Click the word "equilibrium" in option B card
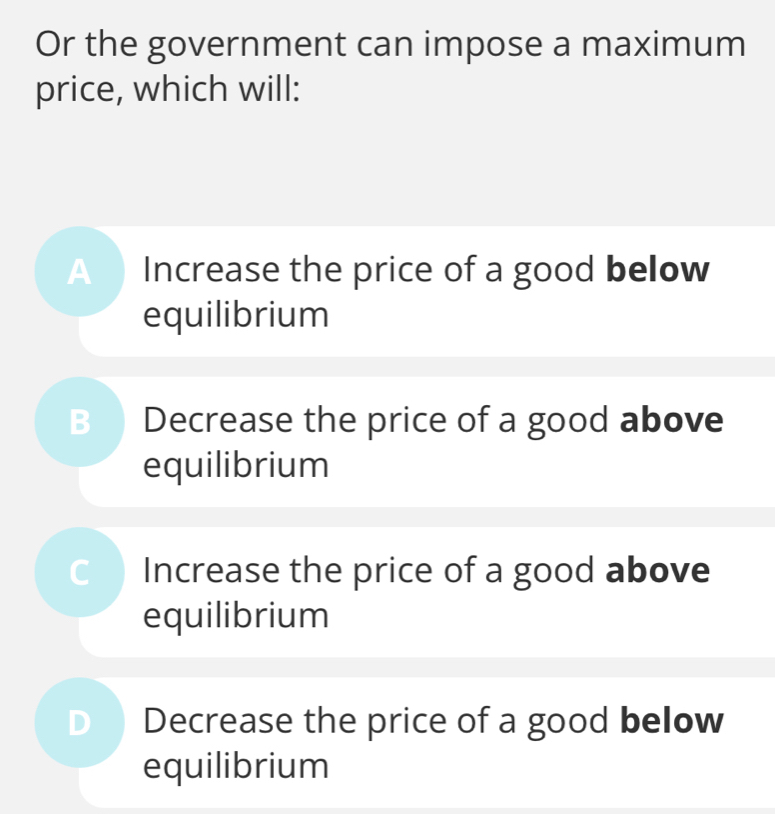This screenshot has width=775, height=814. [x=235, y=466]
